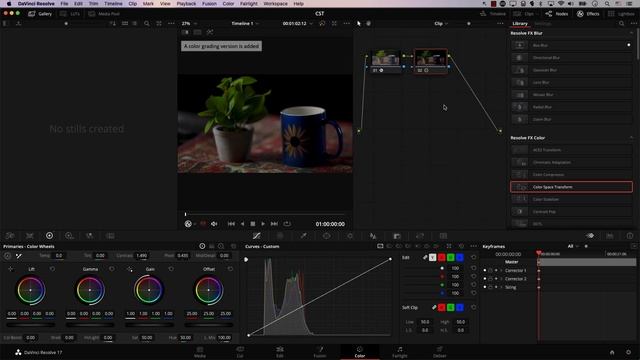
Task: Select the Box Blur effect
Action: click(571, 45)
